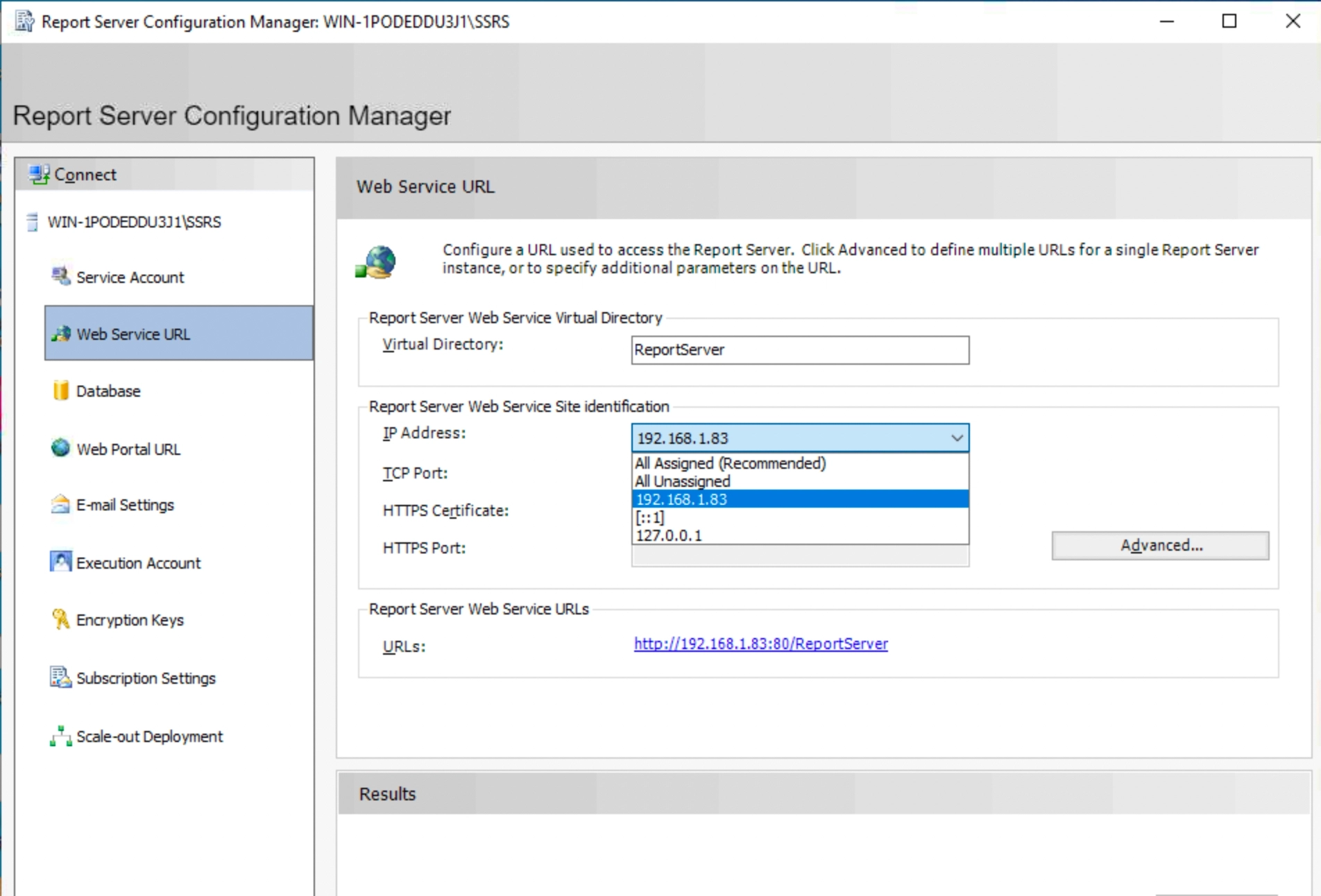The width and height of the screenshot is (1321, 896).
Task: Click the Web Portal URL globe icon
Action: click(60, 448)
